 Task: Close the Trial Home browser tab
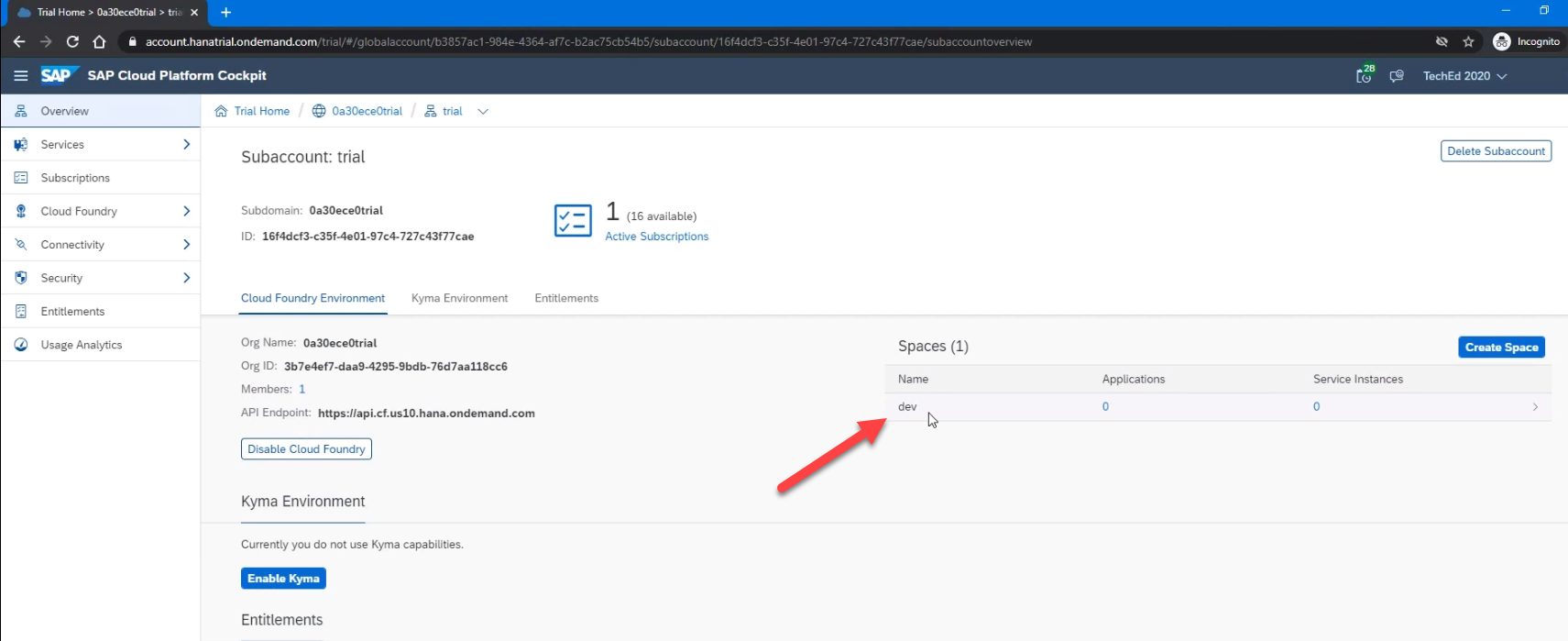click(x=194, y=12)
